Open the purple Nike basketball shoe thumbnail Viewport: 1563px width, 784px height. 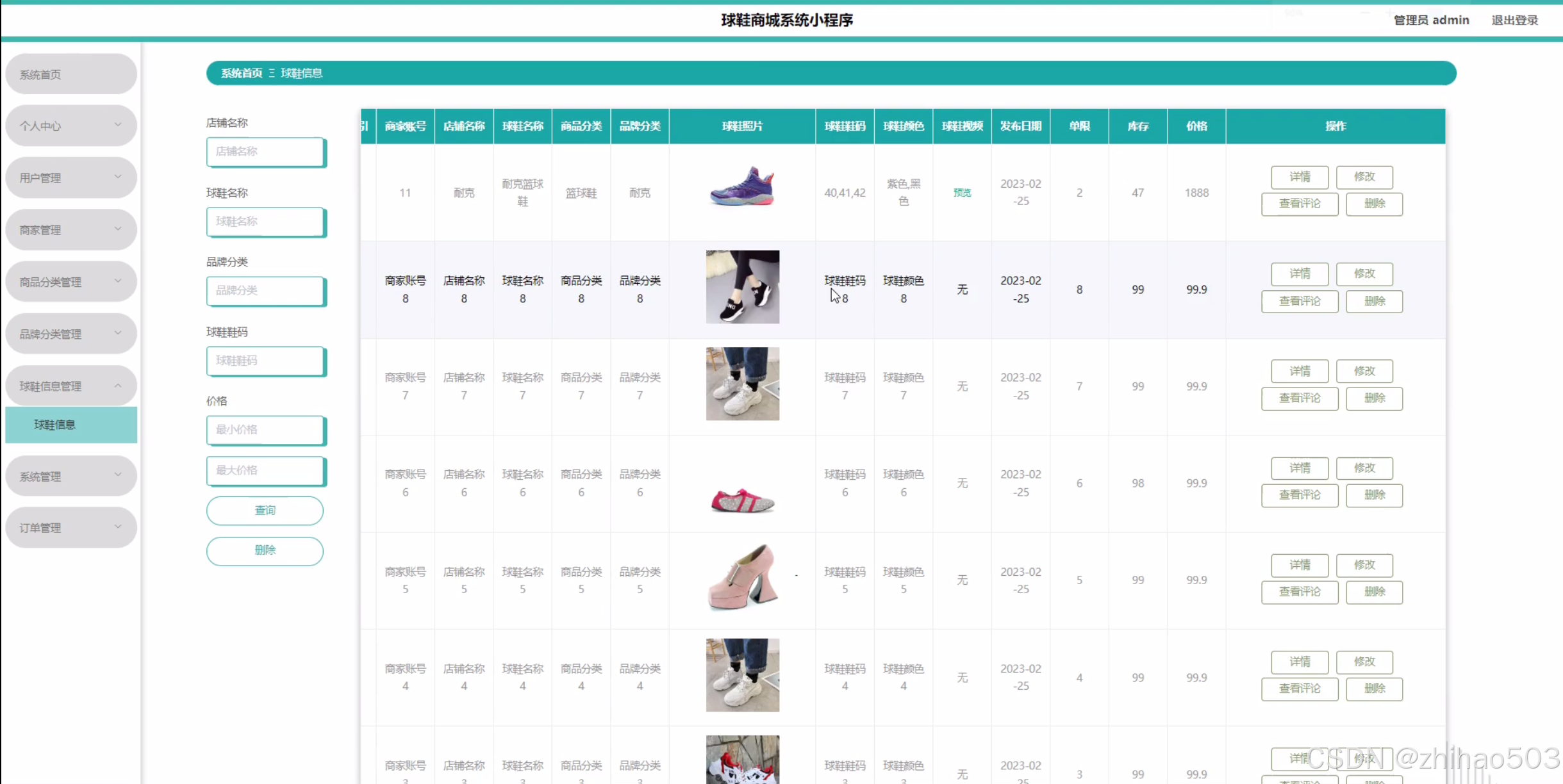pos(742,187)
